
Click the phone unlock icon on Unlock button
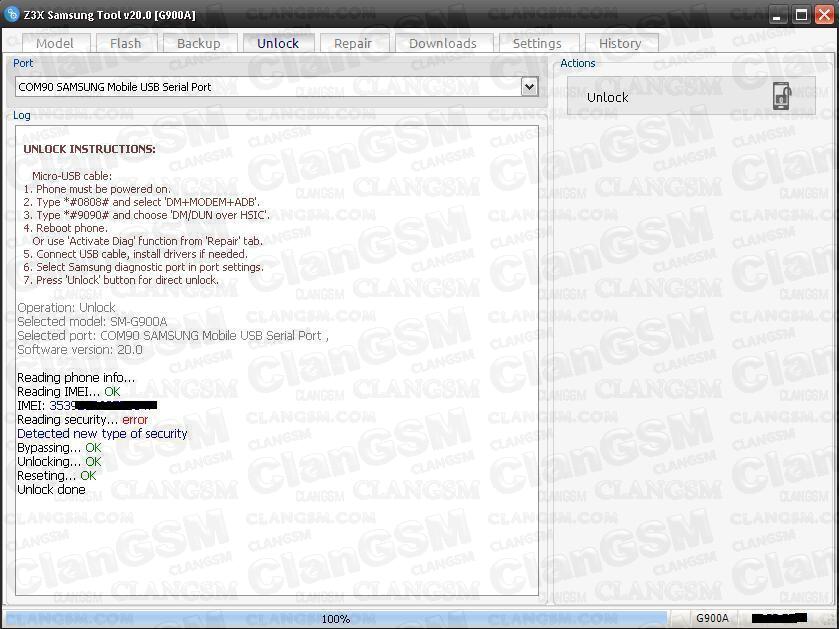tap(782, 96)
